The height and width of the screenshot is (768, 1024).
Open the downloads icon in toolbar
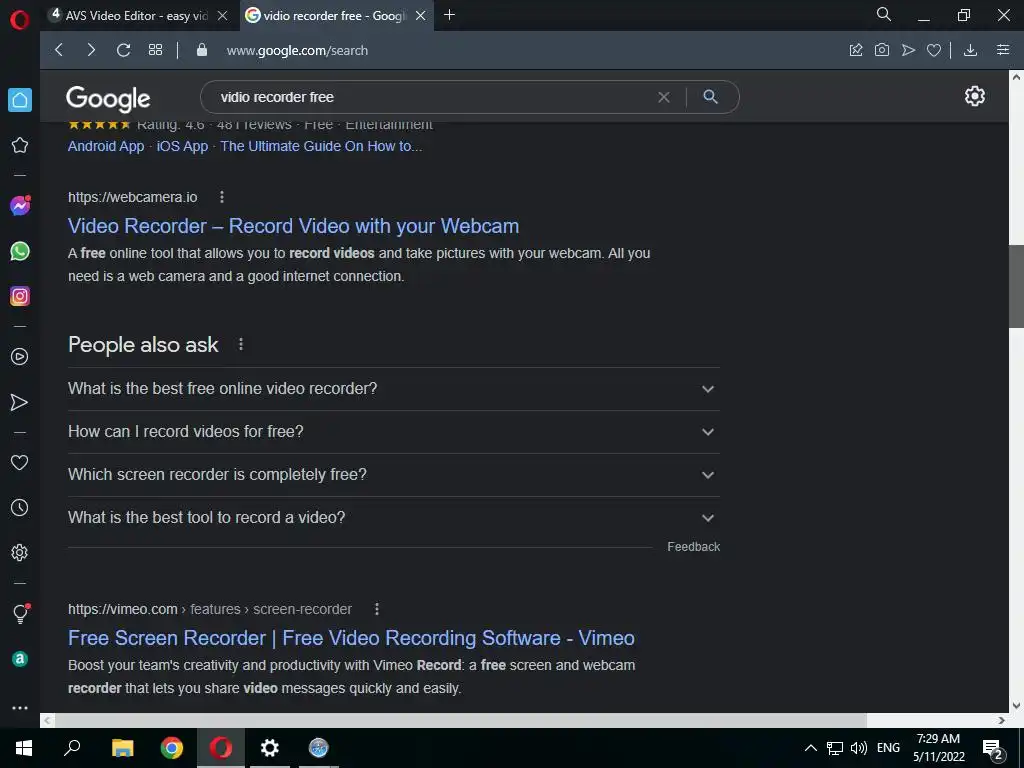970,50
